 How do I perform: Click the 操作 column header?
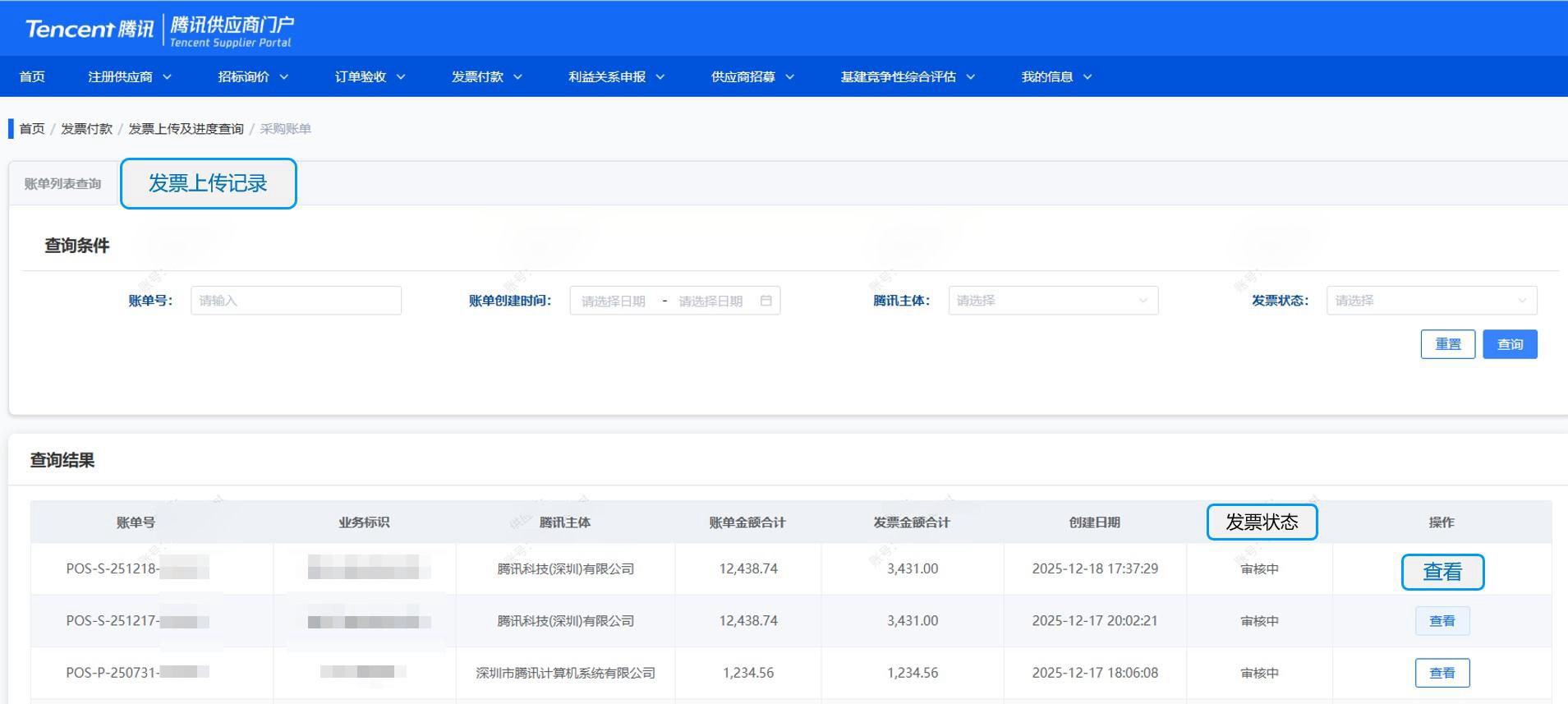[x=1442, y=522]
